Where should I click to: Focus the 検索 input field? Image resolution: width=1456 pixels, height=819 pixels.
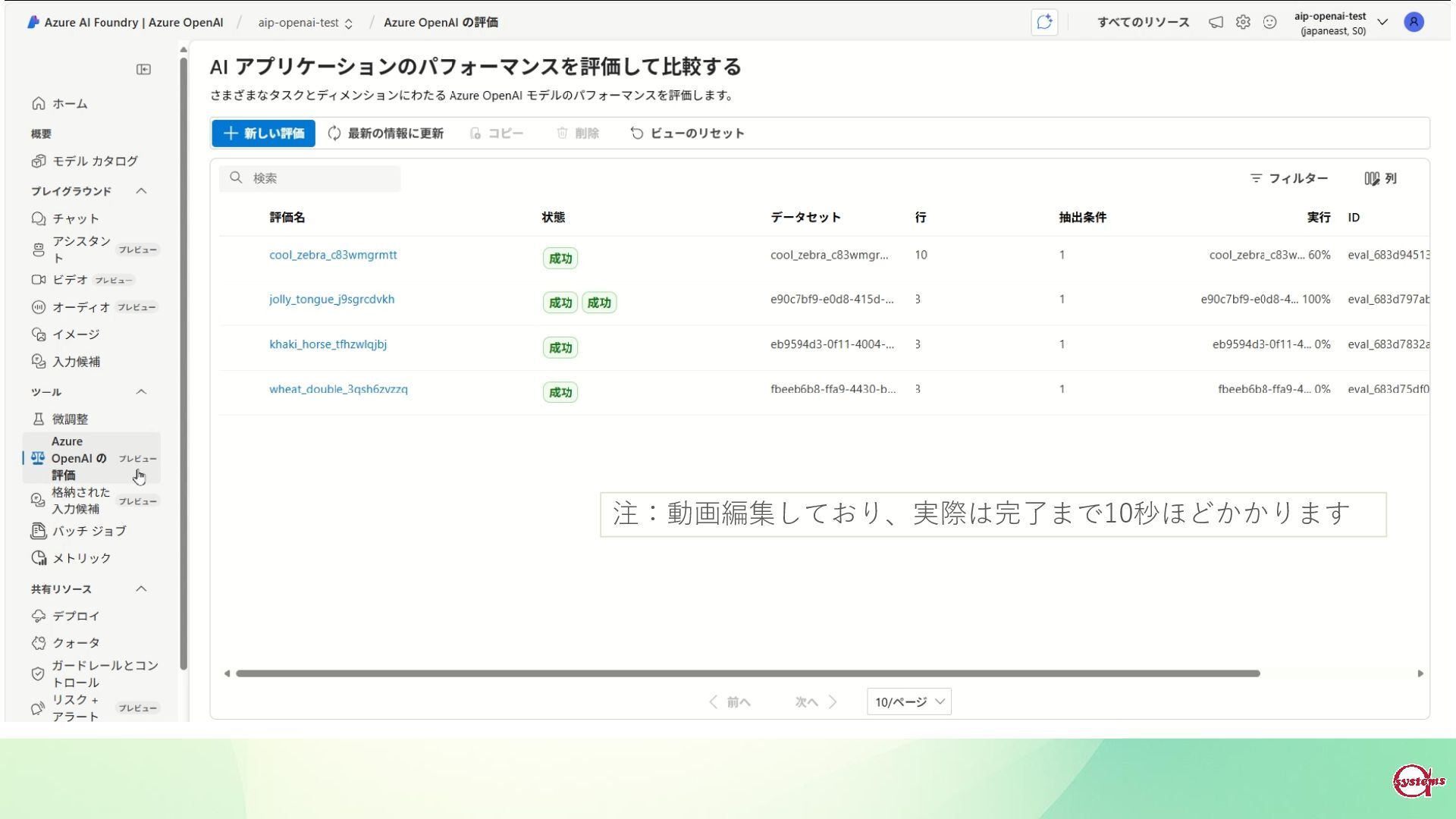[310, 177]
